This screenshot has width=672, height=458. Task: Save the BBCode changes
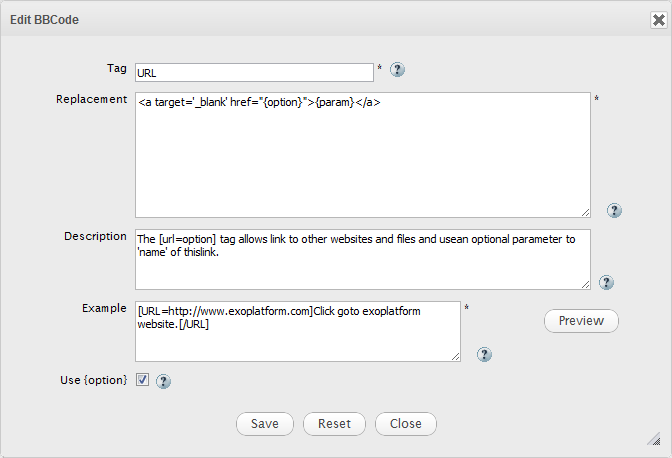[265, 424]
